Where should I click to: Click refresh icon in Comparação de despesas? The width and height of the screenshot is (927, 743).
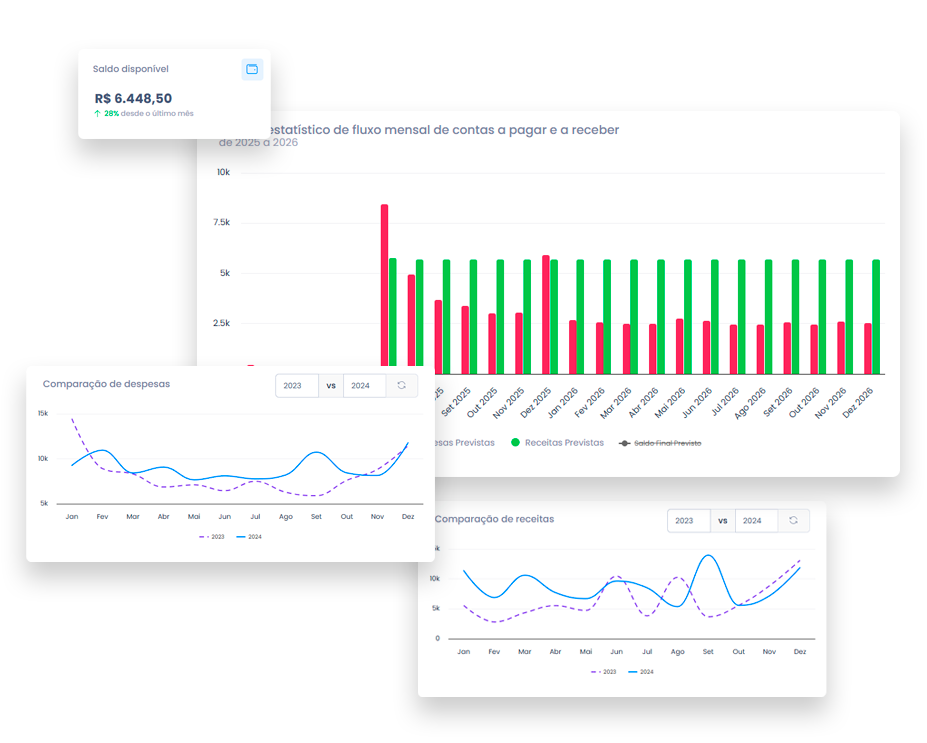pyautogui.click(x=401, y=385)
